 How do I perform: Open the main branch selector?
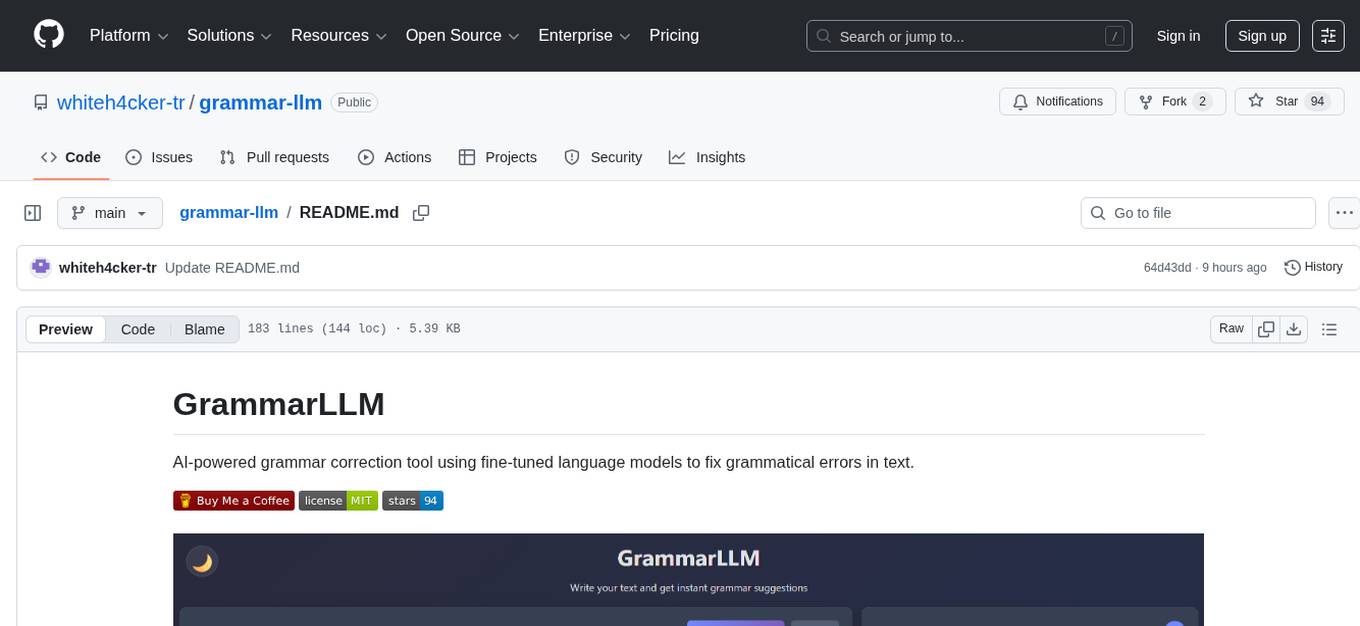[x=110, y=213]
